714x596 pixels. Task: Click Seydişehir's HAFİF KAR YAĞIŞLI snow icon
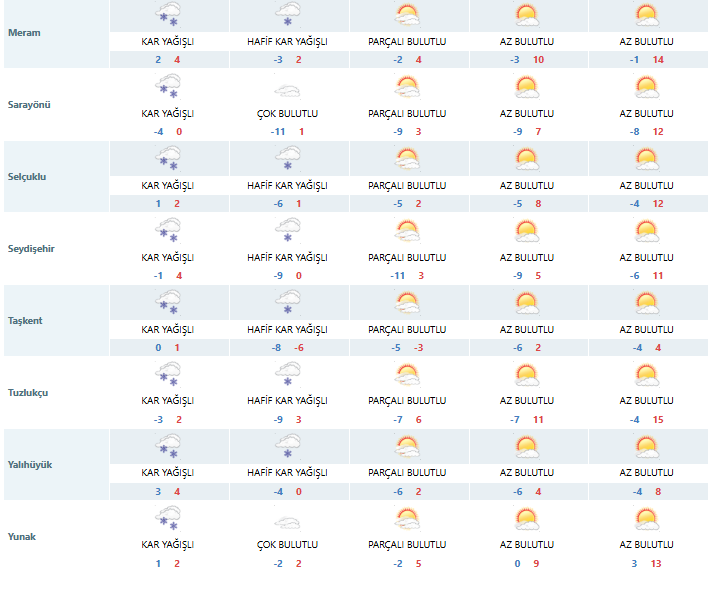point(287,231)
